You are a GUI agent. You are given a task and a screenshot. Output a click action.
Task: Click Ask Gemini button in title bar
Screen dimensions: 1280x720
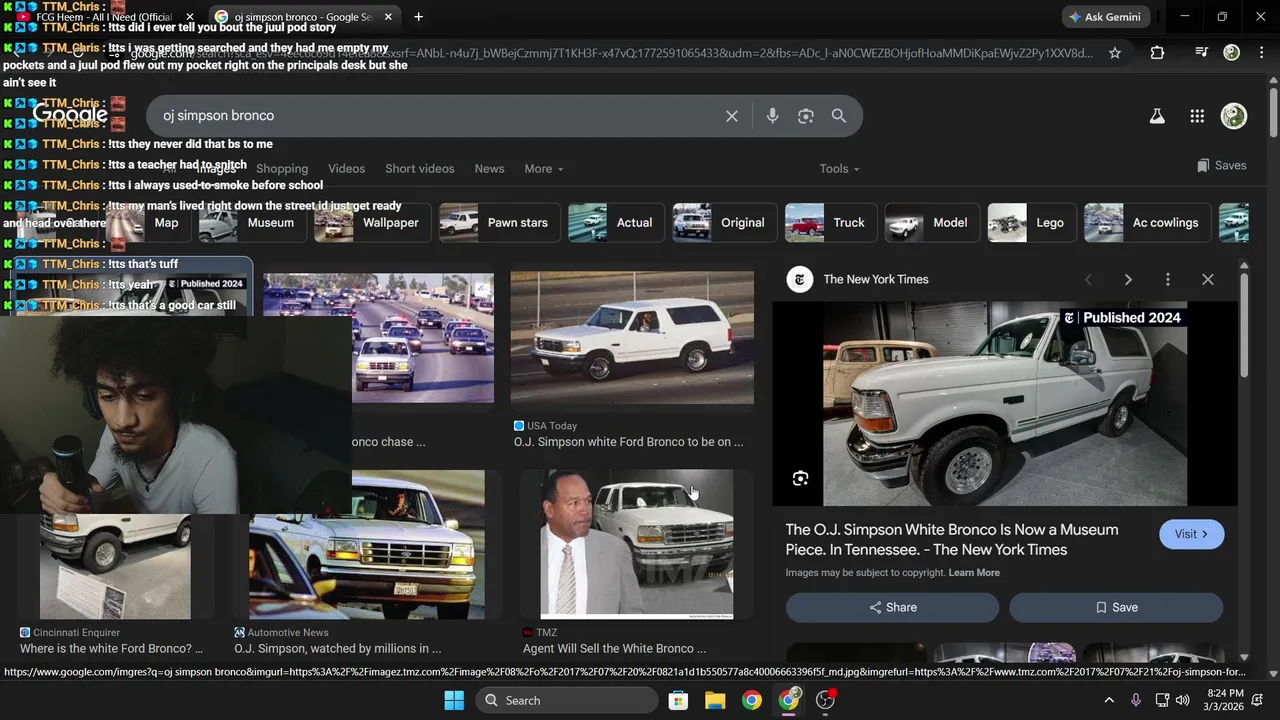(x=1105, y=17)
